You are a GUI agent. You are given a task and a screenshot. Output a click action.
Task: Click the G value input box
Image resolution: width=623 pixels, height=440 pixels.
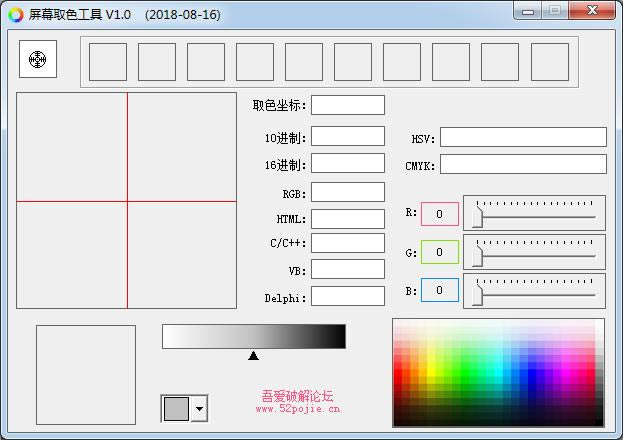439,252
